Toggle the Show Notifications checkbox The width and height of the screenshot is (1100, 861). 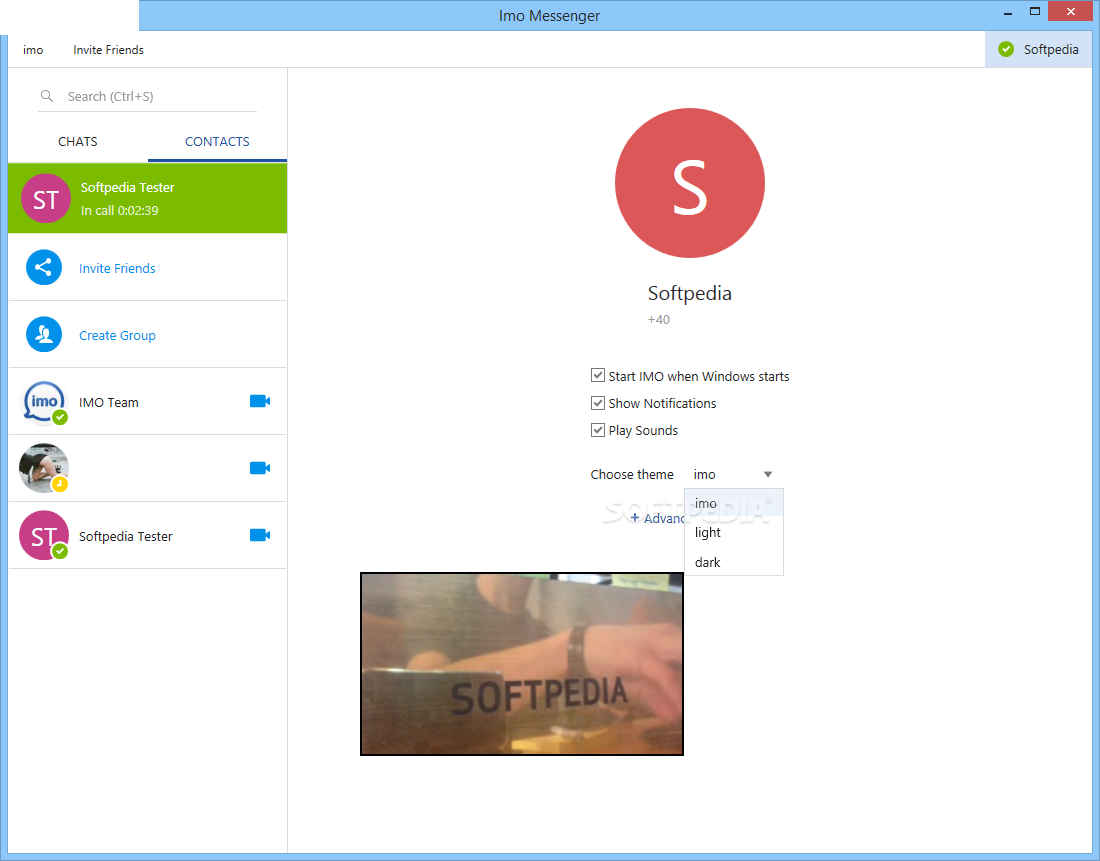[x=598, y=403]
